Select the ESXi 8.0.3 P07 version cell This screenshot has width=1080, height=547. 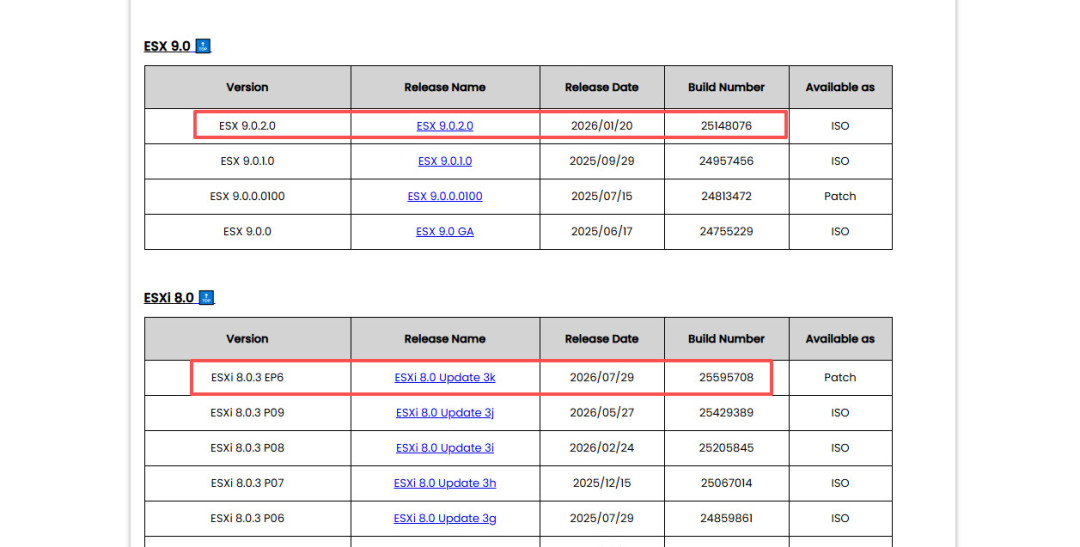pos(247,483)
